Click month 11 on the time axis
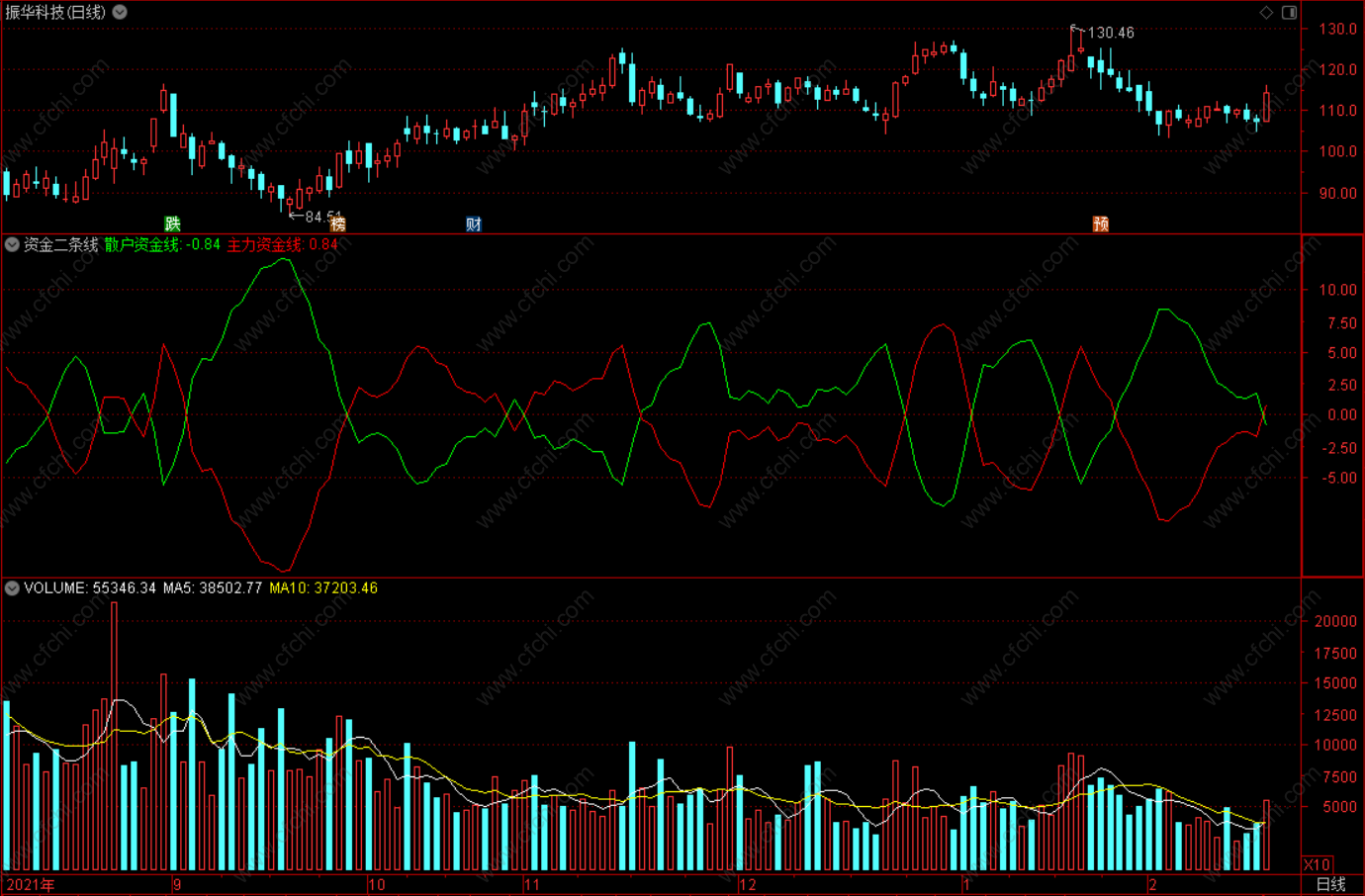The image size is (1365, 896). [532, 884]
